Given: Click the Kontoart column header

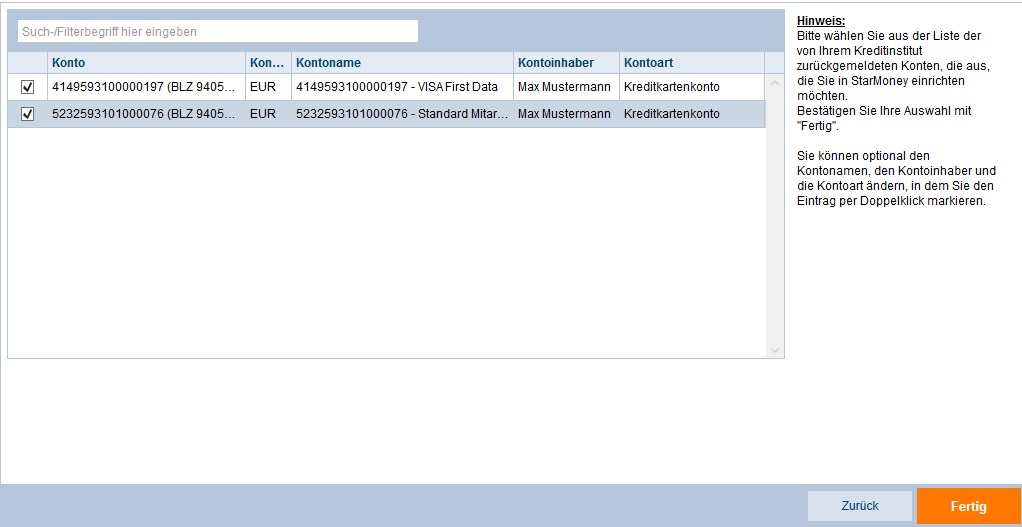Looking at the screenshot, I should coord(691,63).
